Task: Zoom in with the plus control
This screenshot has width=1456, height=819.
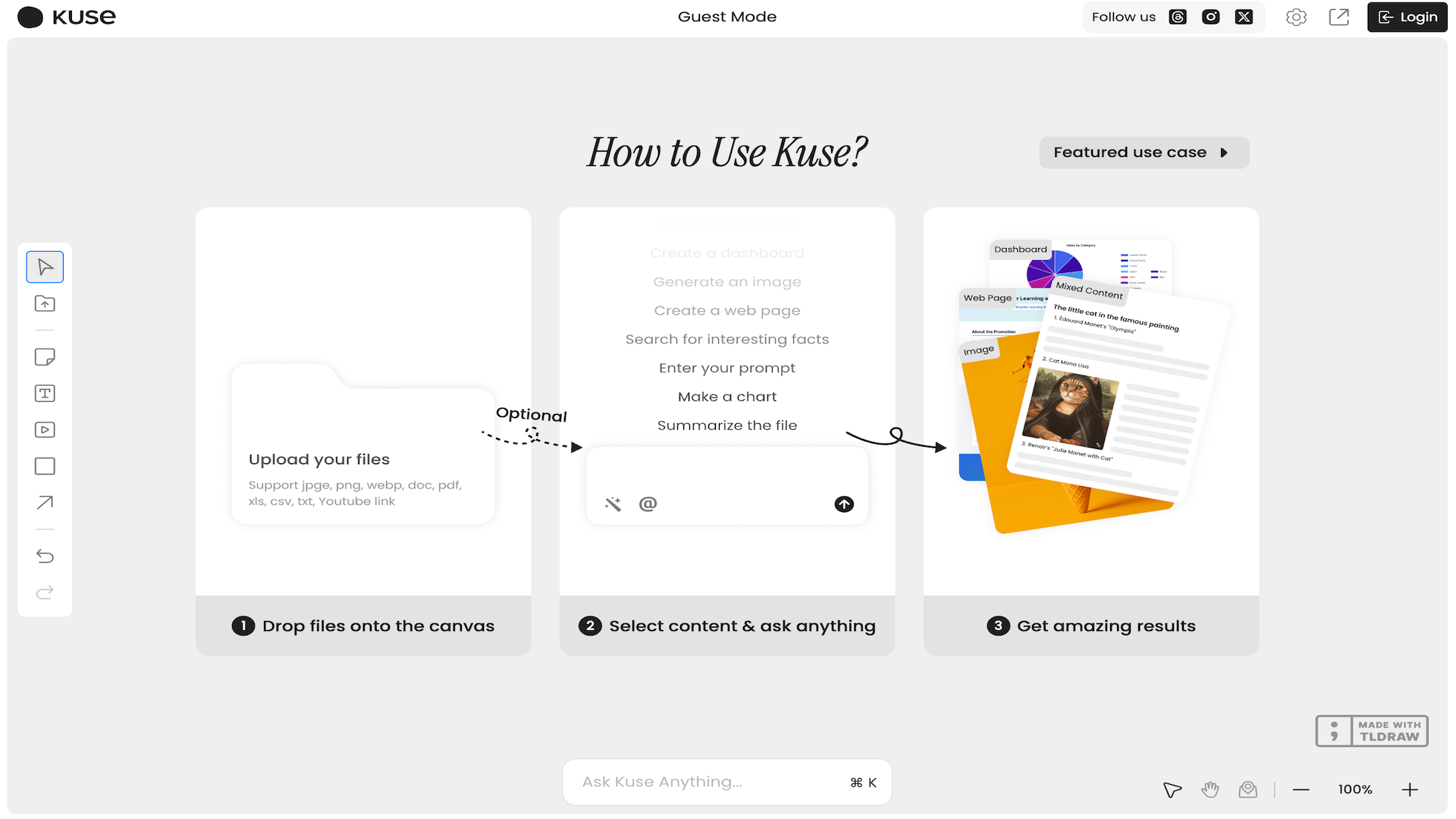Action: [1410, 789]
